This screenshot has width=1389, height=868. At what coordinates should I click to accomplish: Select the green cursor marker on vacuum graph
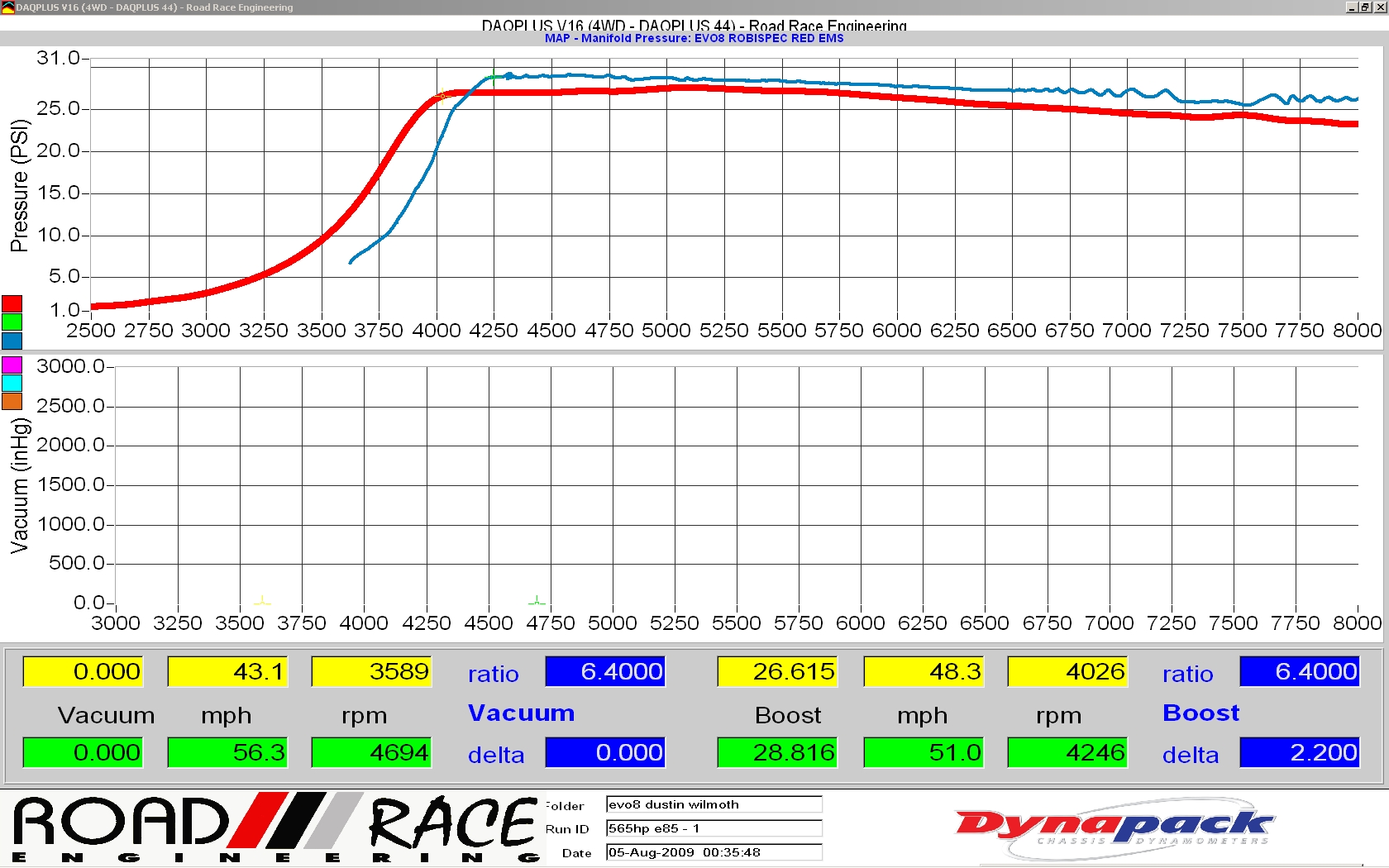click(x=537, y=600)
